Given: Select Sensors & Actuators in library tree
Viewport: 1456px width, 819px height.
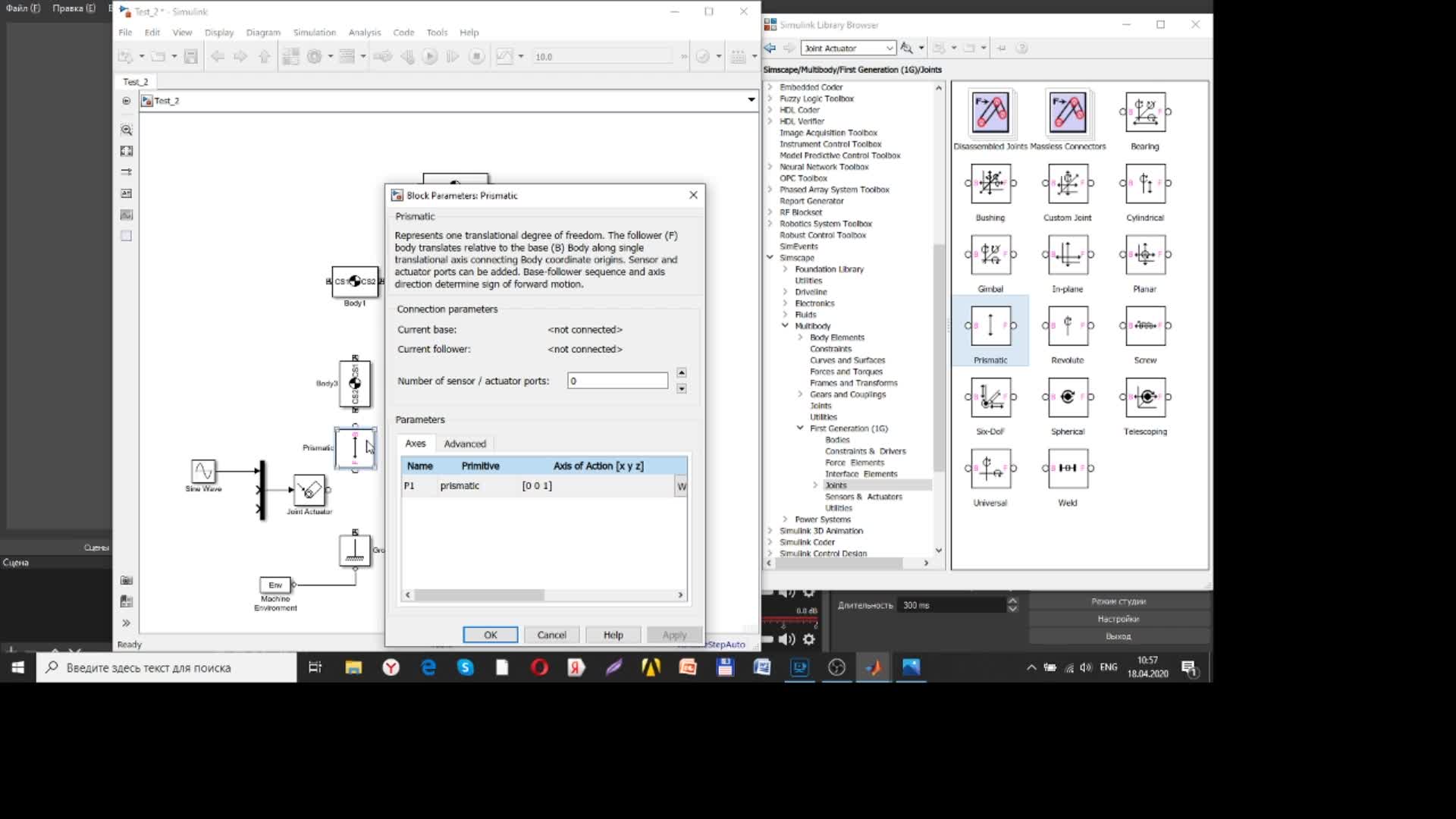Looking at the screenshot, I should (863, 497).
